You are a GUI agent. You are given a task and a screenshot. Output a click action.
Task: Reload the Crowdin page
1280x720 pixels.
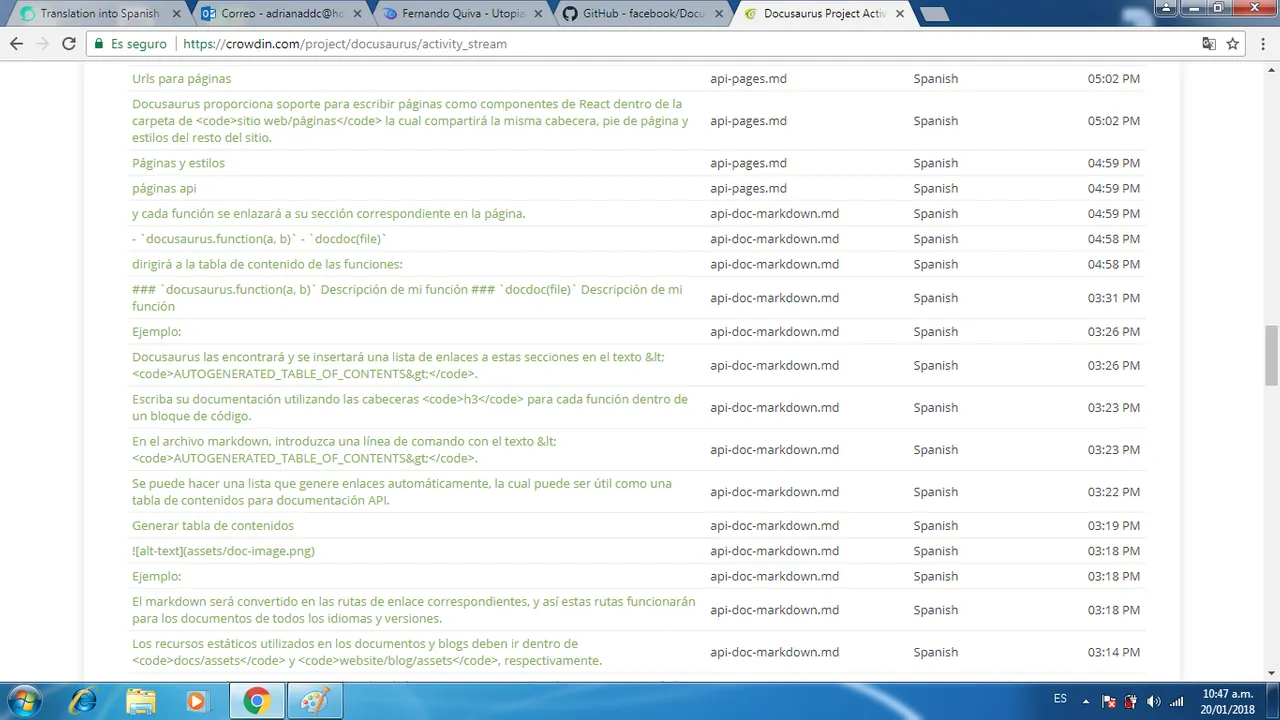pyautogui.click(x=69, y=44)
